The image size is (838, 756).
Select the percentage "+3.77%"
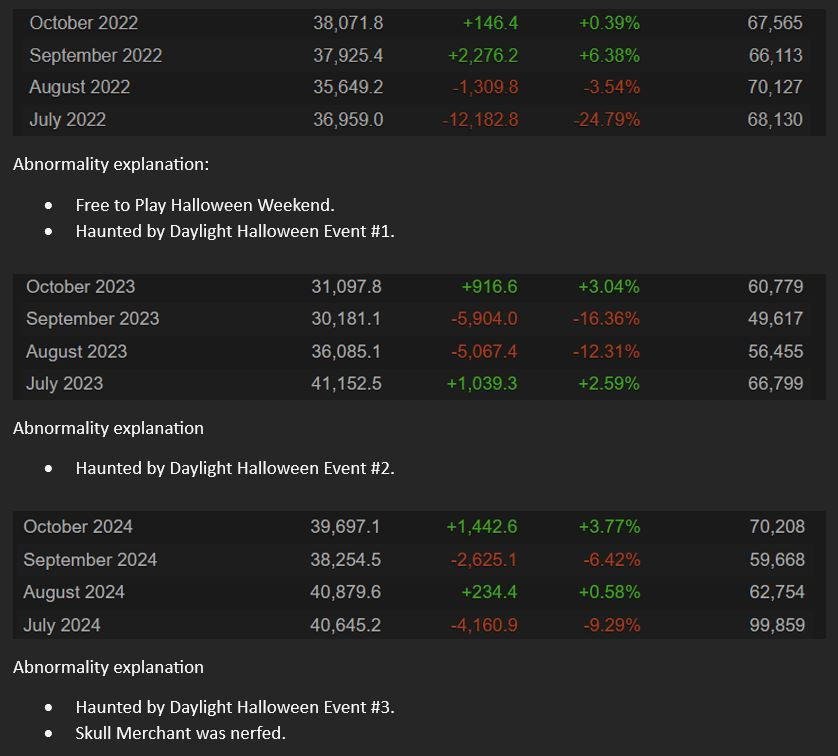(x=609, y=527)
